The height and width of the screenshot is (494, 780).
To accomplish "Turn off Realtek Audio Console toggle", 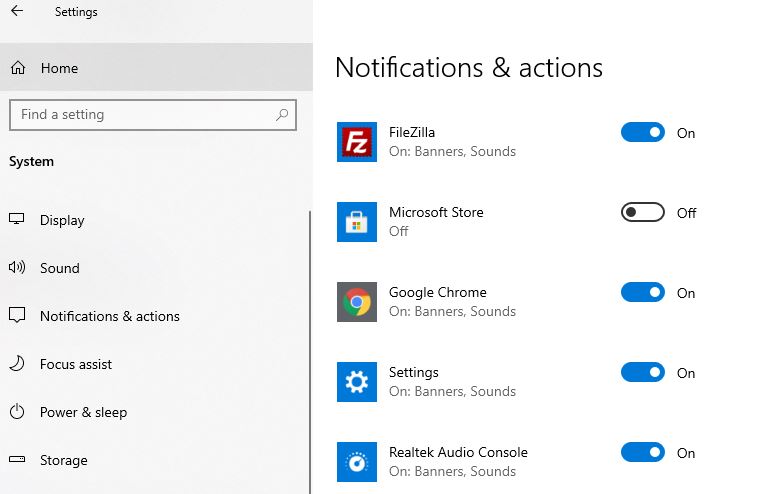I will click(x=643, y=453).
